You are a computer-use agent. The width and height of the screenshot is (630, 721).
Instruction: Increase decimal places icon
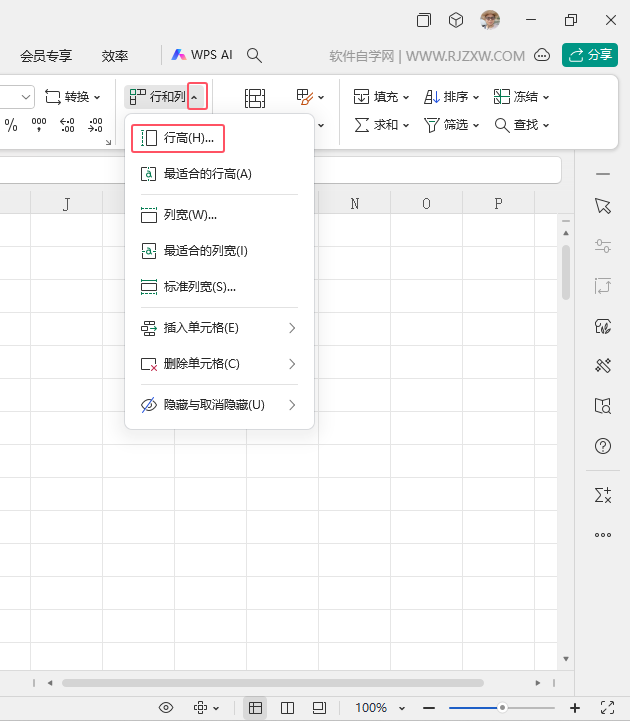pyautogui.click(x=67, y=125)
